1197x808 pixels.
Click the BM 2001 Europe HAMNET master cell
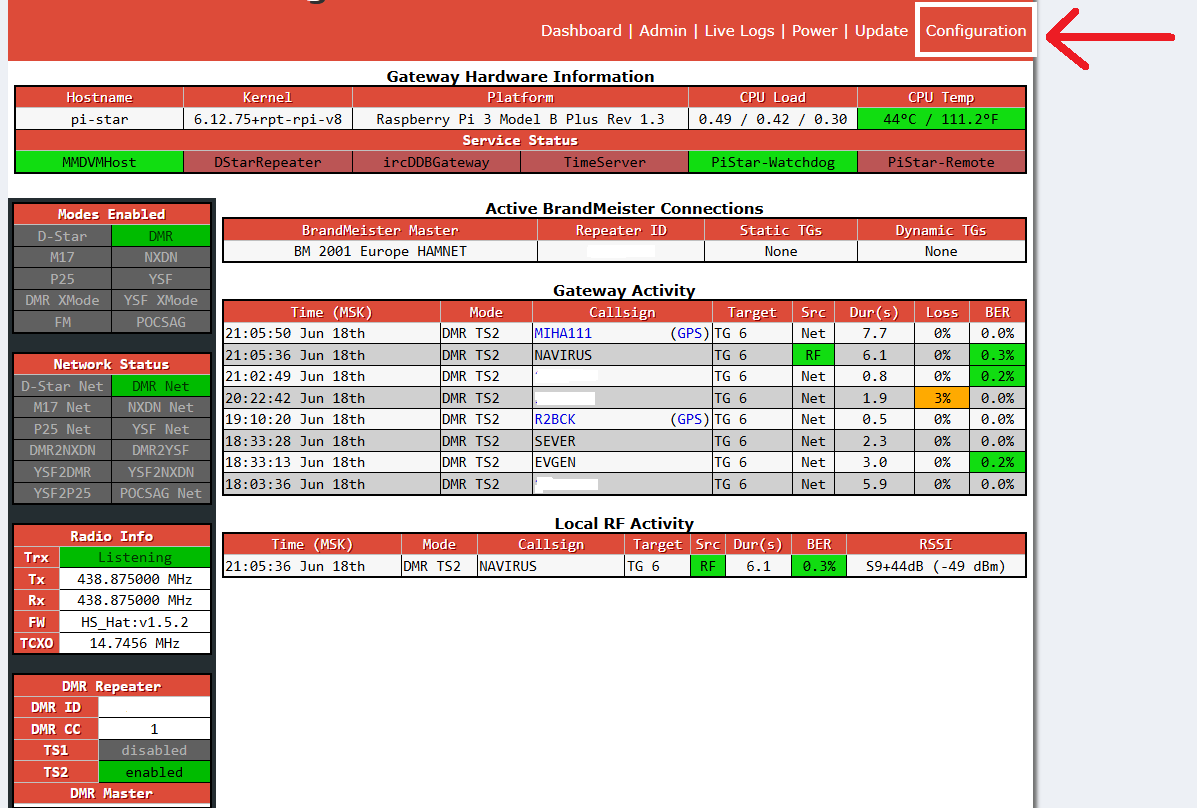tap(380, 251)
